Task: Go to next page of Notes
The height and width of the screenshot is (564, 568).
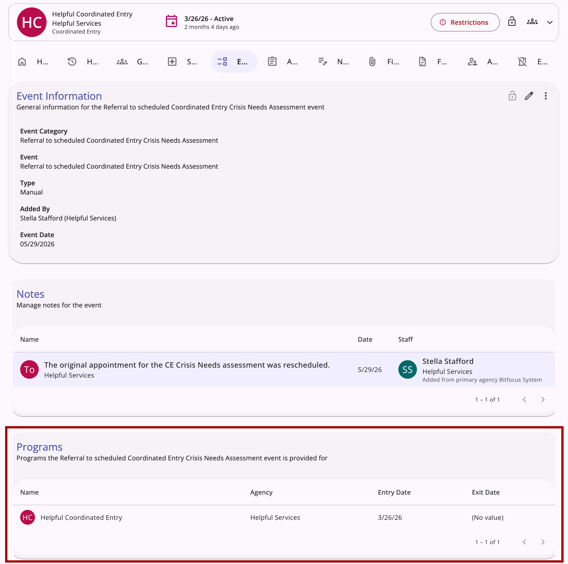Action: click(543, 400)
